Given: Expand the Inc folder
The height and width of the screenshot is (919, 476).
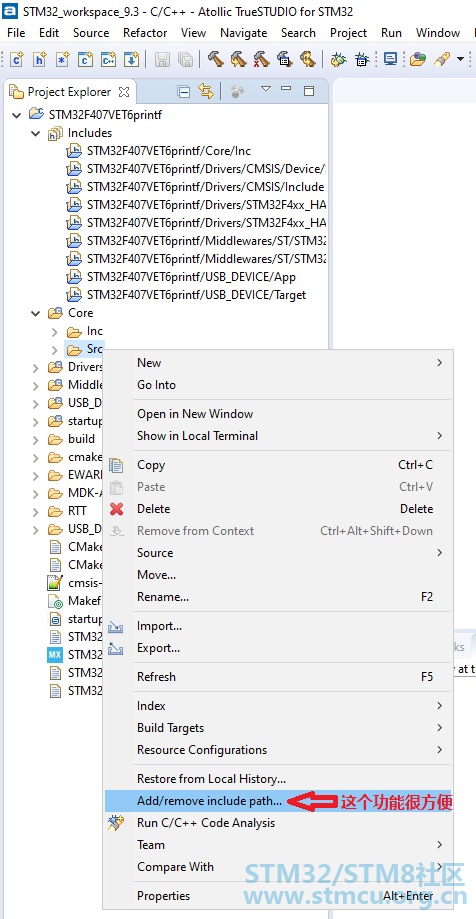Looking at the screenshot, I should tap(54, 332).
